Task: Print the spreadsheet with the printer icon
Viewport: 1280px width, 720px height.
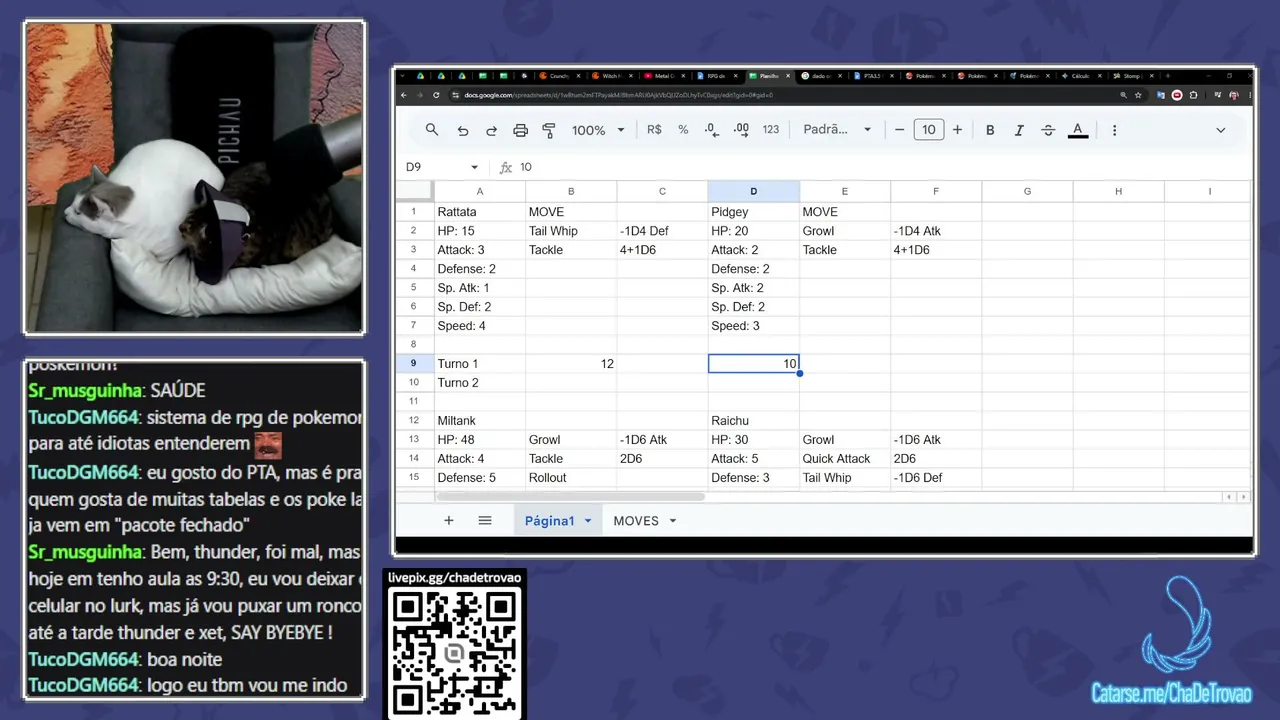Action: click(x=520, y=130)
